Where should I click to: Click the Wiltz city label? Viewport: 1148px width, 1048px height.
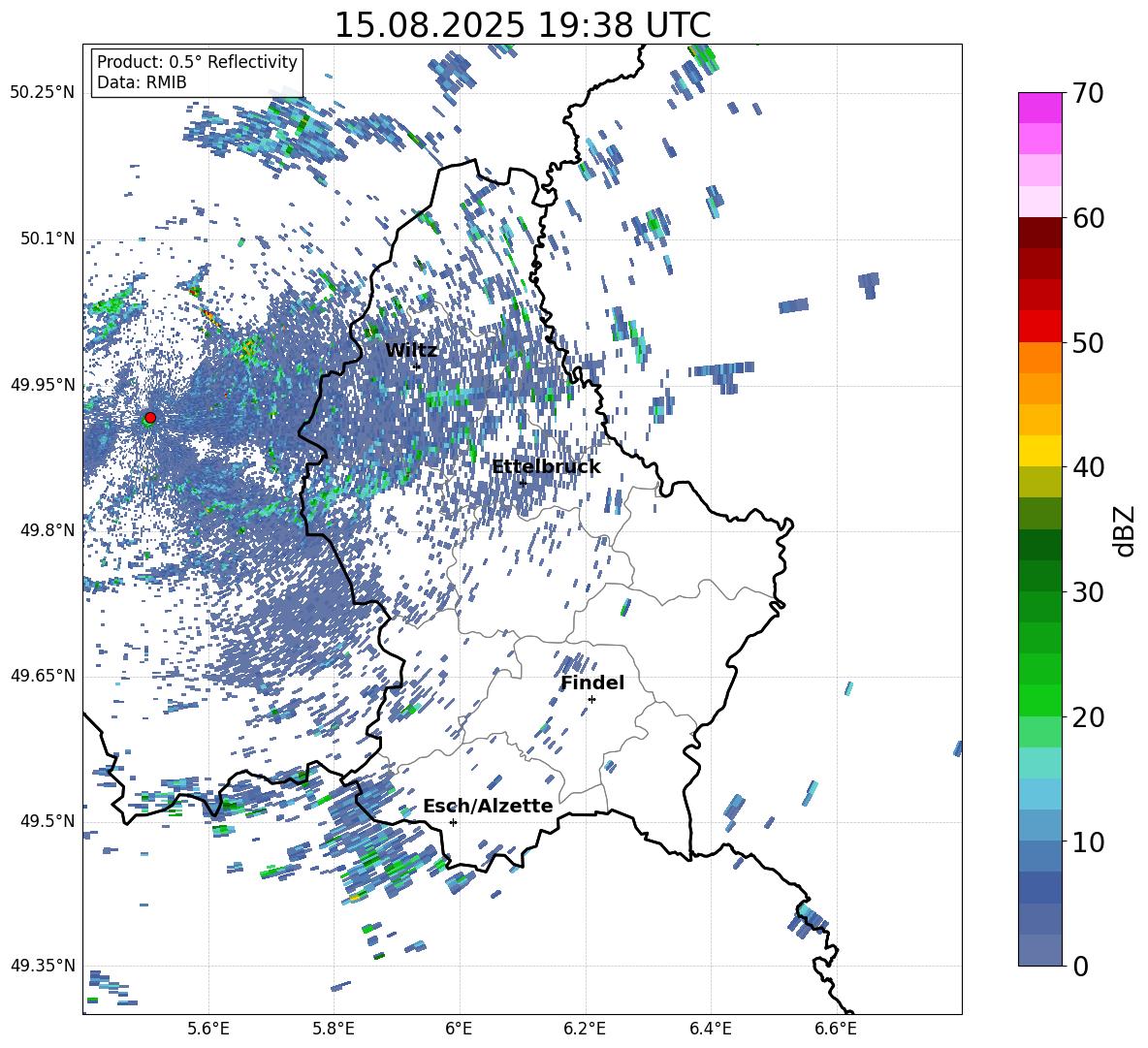coord(411,351)
